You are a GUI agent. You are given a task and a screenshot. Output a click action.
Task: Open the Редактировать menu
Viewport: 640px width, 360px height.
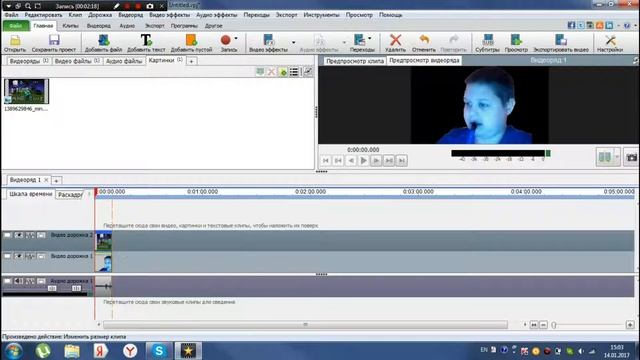point(43,15)
